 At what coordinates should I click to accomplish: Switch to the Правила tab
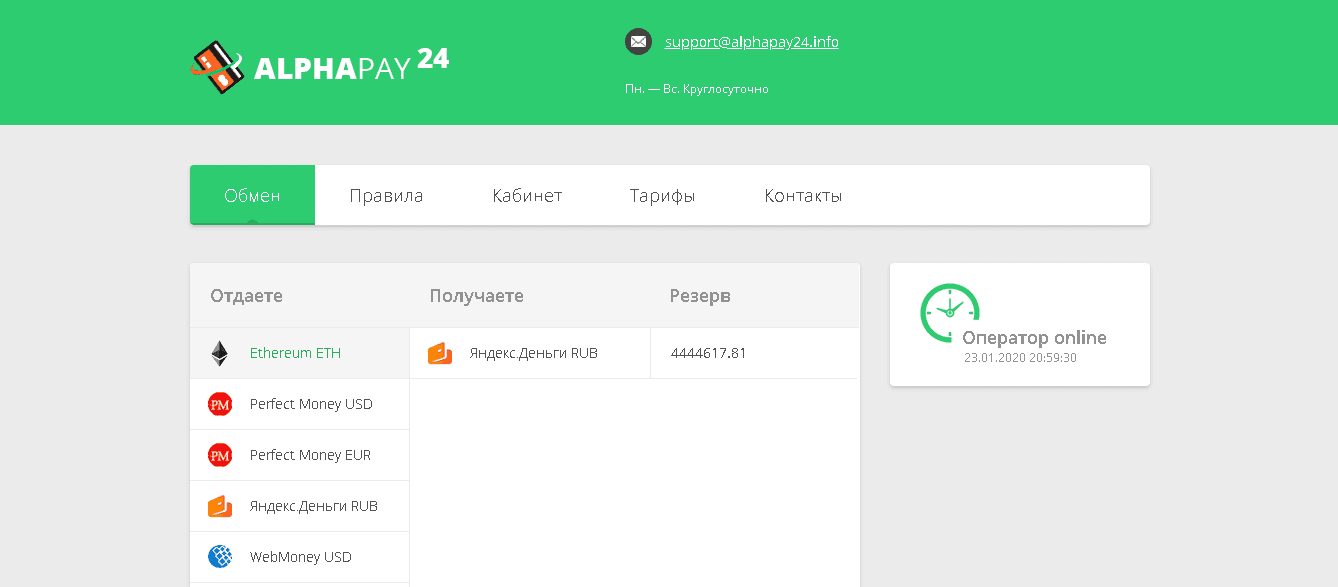point(386,195)
